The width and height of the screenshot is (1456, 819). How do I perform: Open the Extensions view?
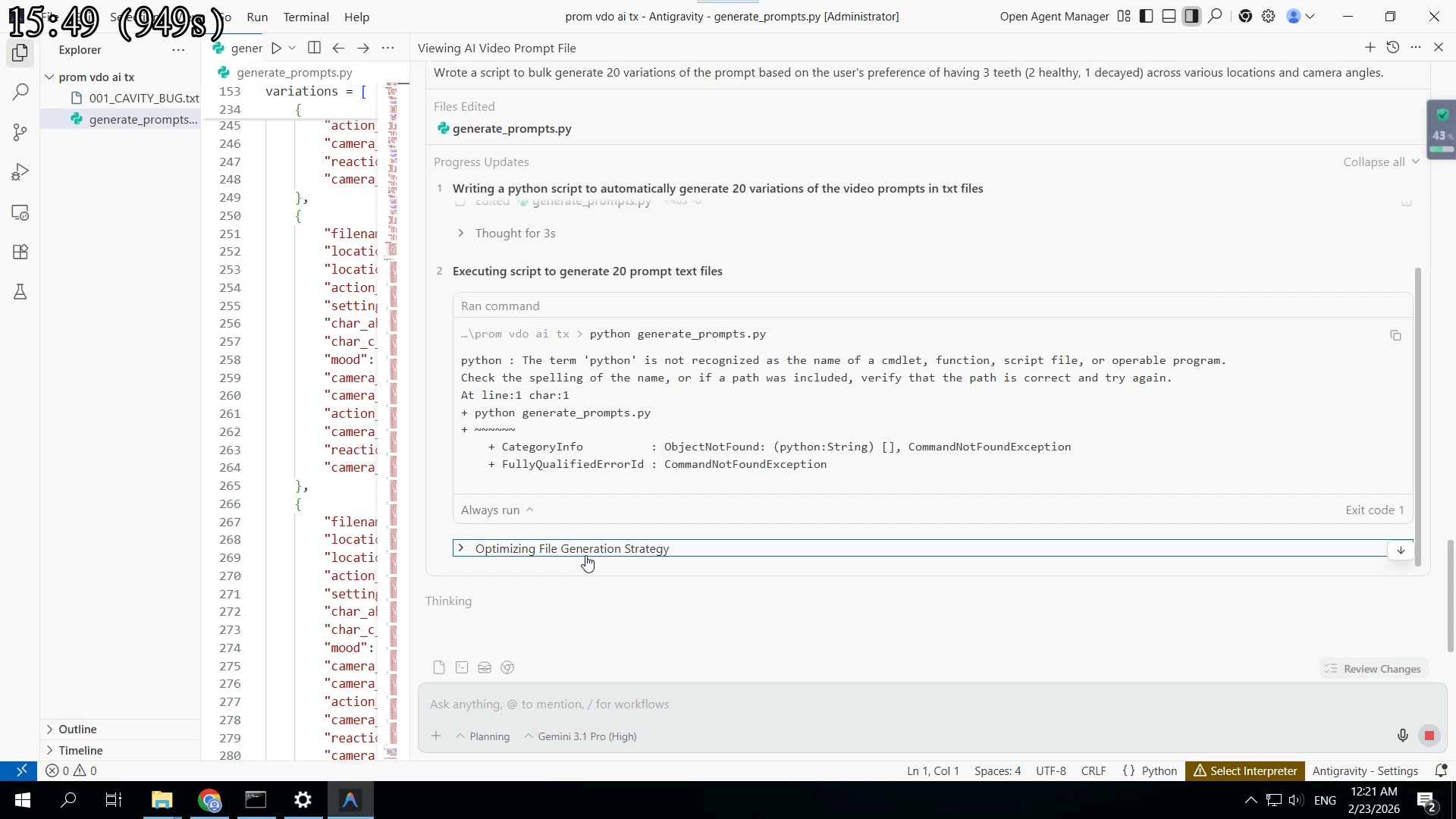20,252
